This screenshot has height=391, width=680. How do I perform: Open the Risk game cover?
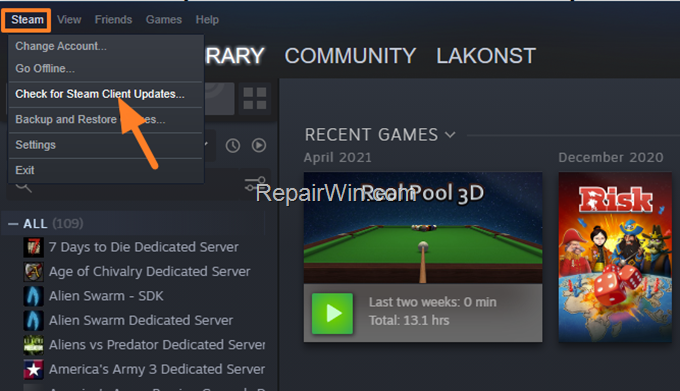point(615,257)
